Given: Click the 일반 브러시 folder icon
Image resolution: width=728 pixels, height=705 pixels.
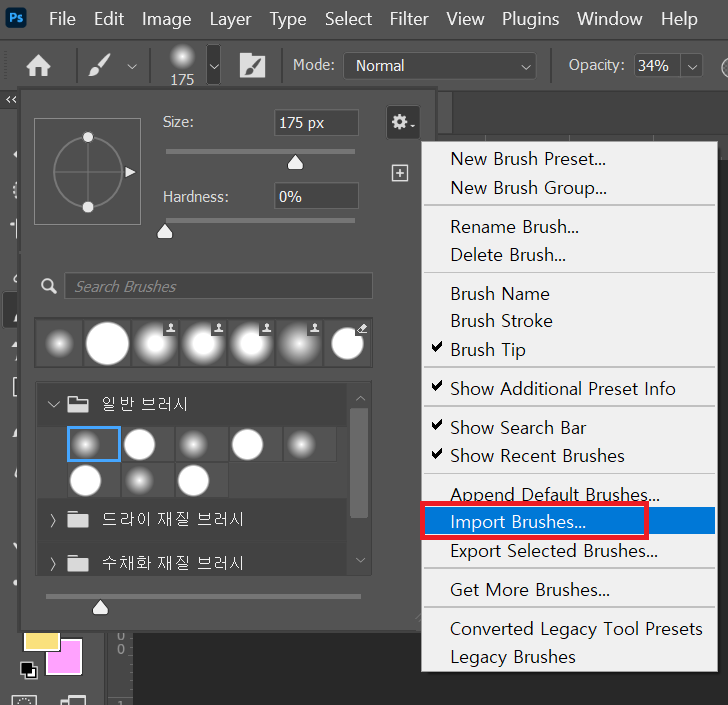Looking at the screenshot, I should [78, 404].
